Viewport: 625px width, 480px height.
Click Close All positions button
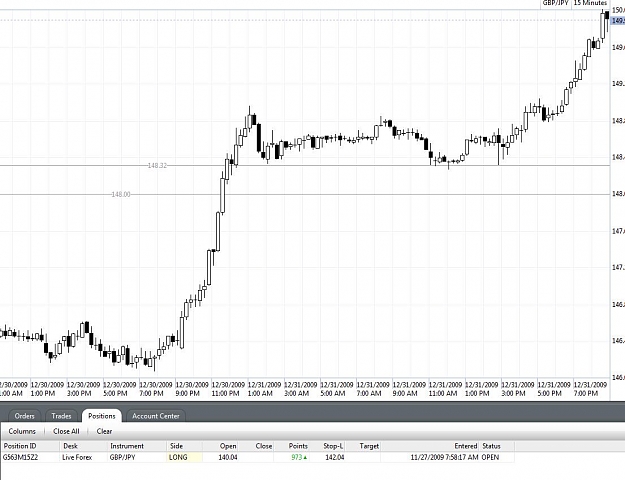point(66,431)
